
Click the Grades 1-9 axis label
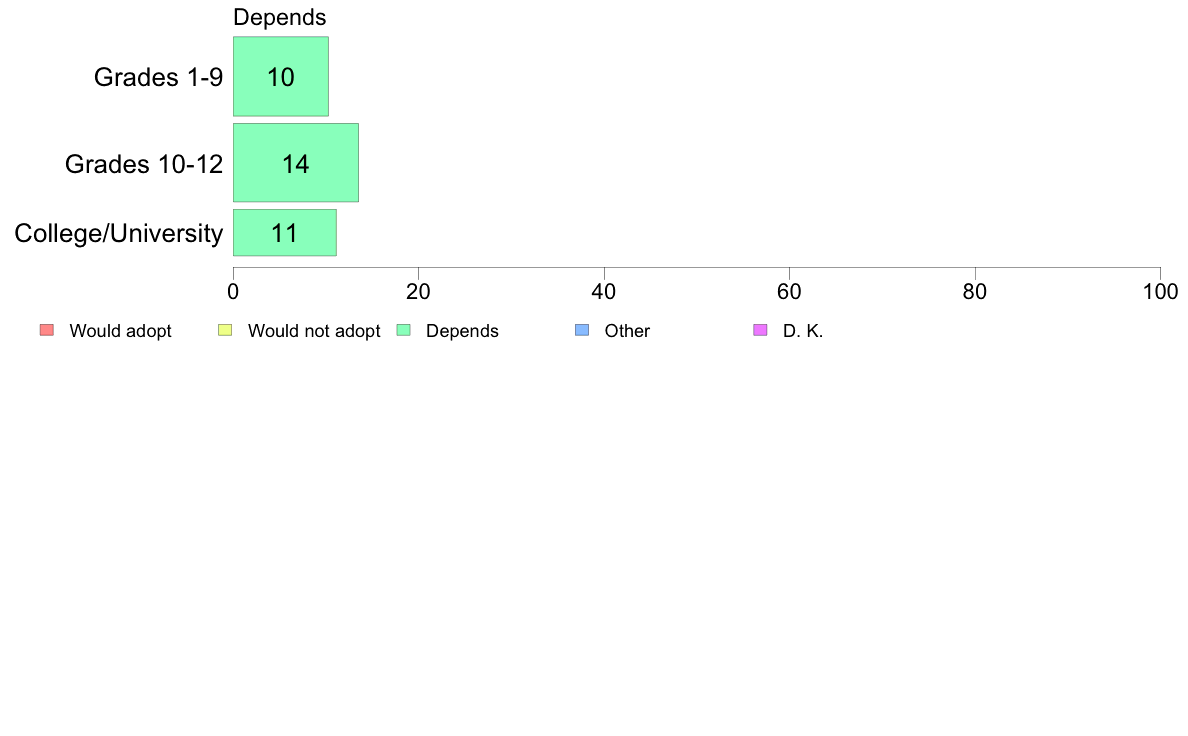[x=158, y=77]
